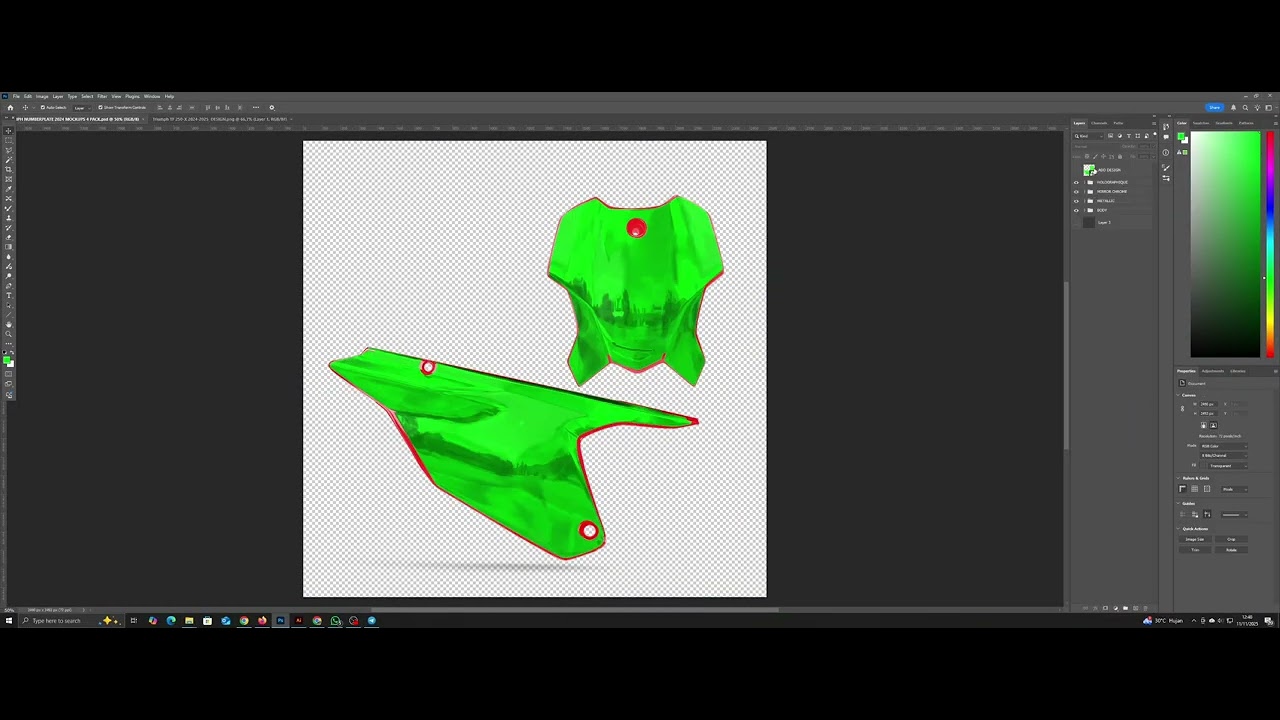Click the Share button

tap(1215, 107)
